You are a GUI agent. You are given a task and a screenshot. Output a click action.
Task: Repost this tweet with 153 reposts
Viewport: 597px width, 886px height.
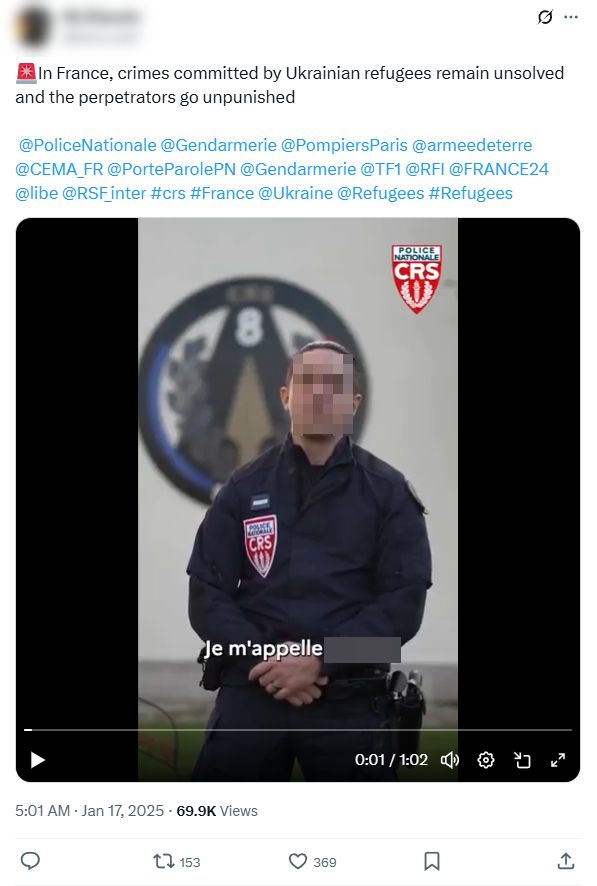tap(176, 862)
